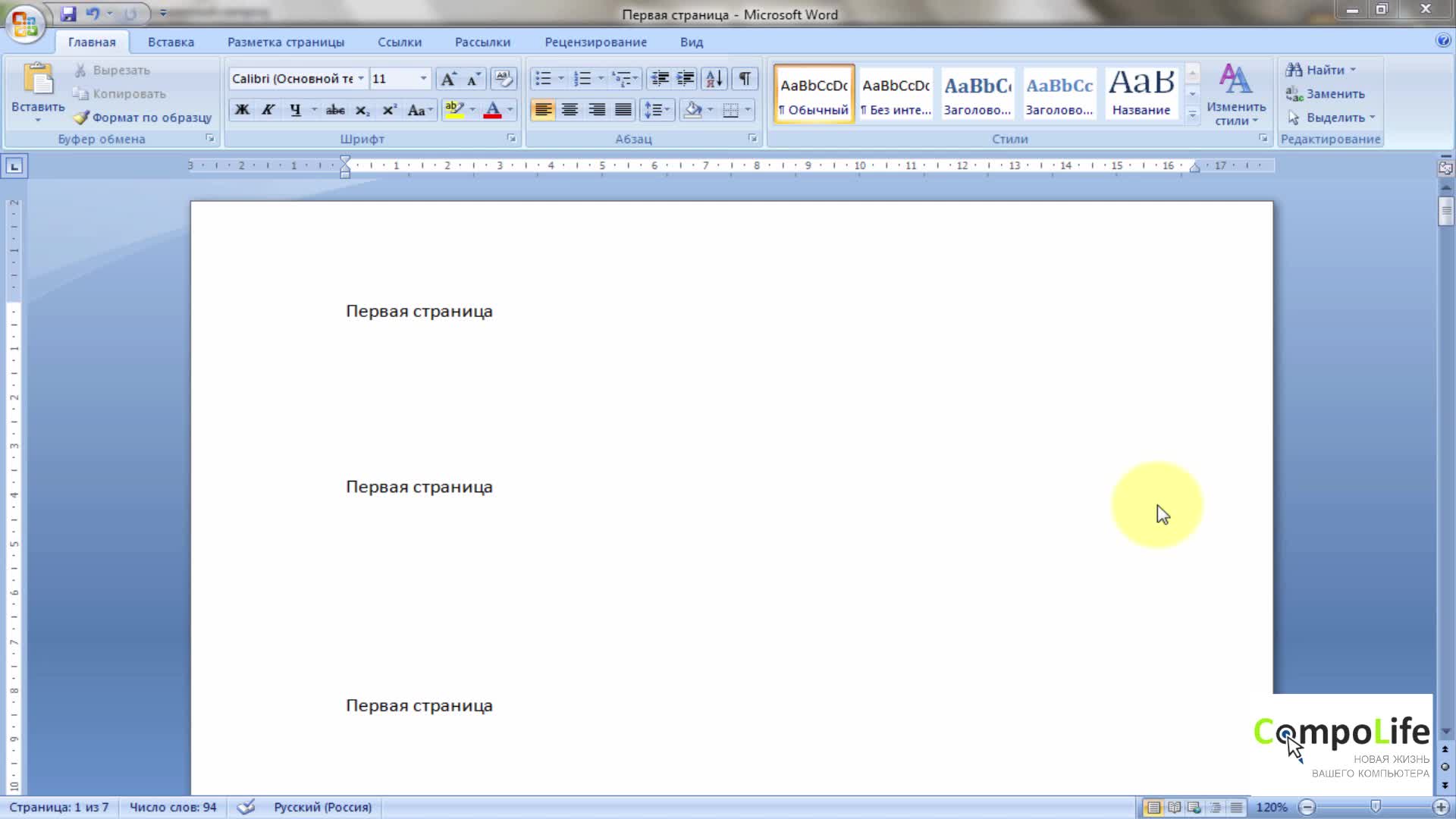This screenshot has height=819, width=1456.
Task: Save document via quick access toolbar
Action: 68,14
